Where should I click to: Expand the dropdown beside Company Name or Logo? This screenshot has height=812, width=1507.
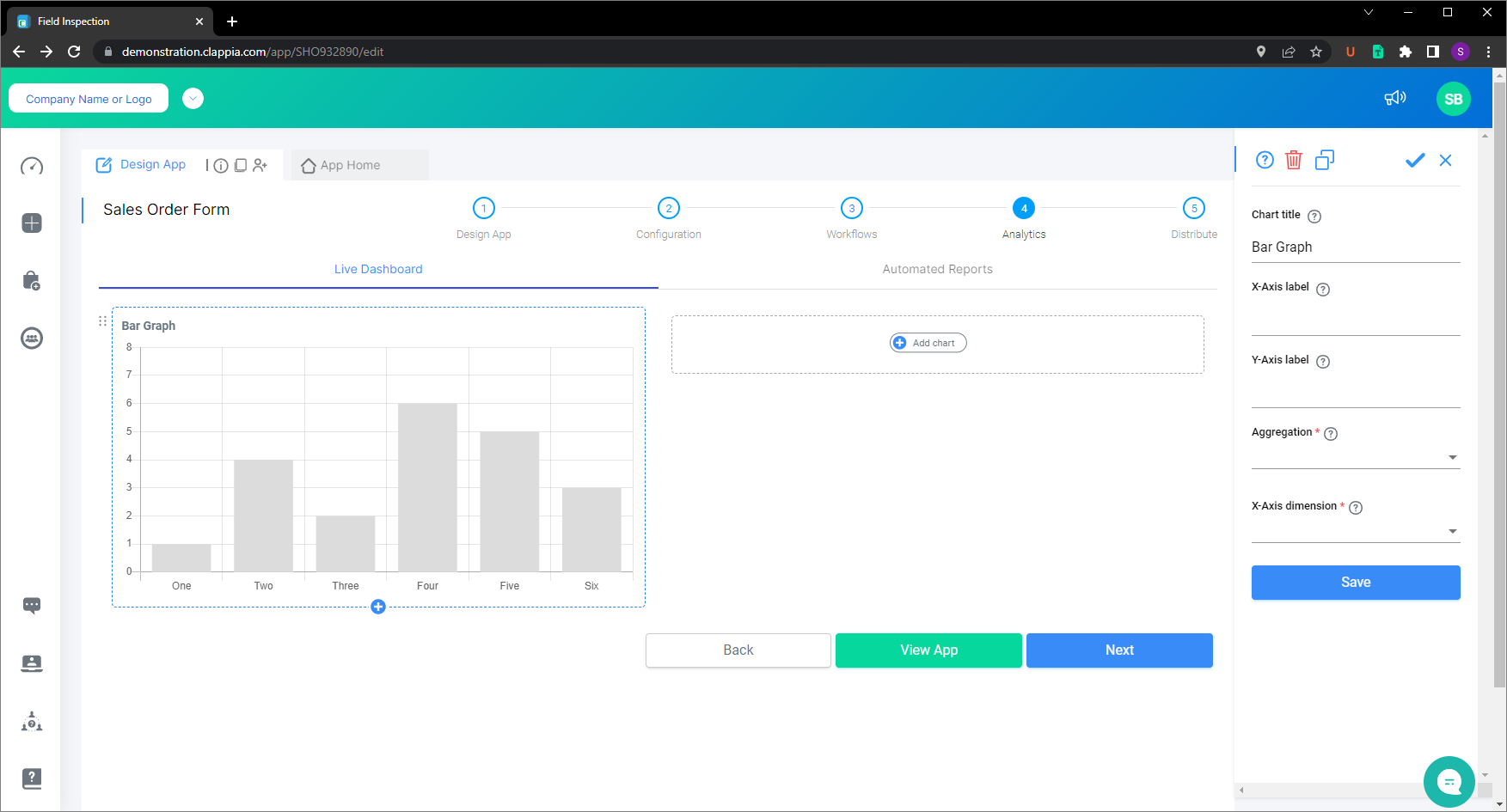[193, 99]
